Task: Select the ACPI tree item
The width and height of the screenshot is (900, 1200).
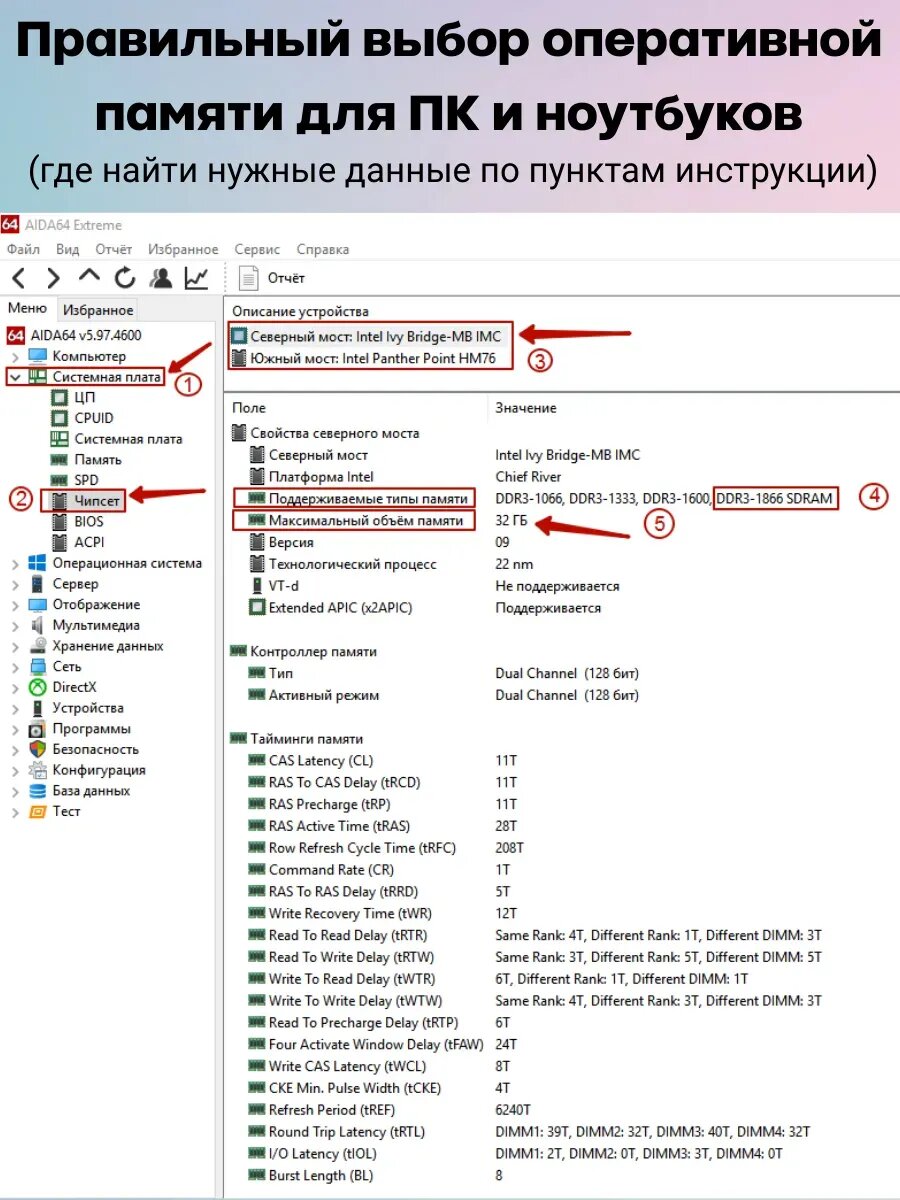Action: pyautogui.click(x=76, y=542)
